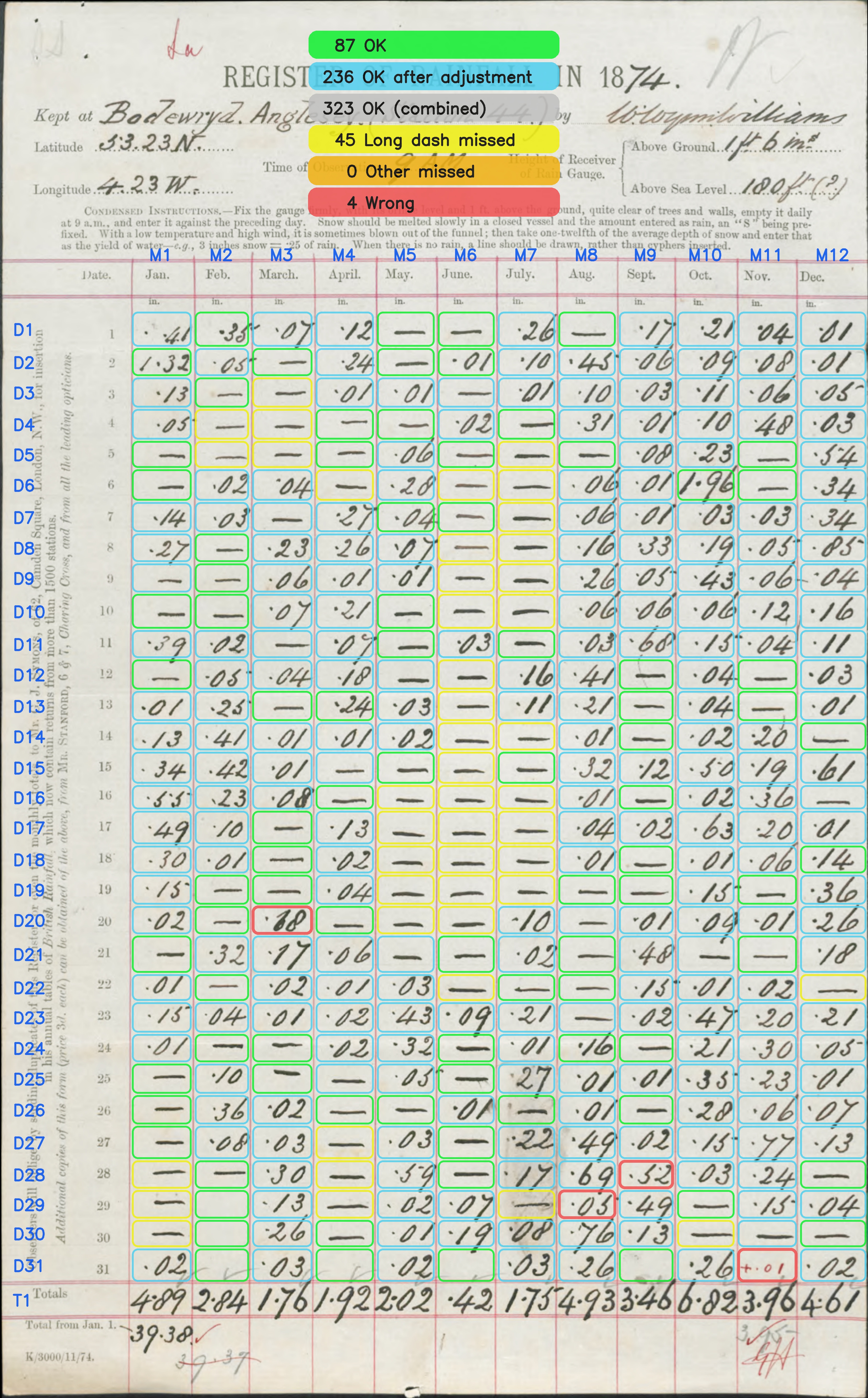Click the D31 row label

pyautogui.click(x=28, y=1265)
